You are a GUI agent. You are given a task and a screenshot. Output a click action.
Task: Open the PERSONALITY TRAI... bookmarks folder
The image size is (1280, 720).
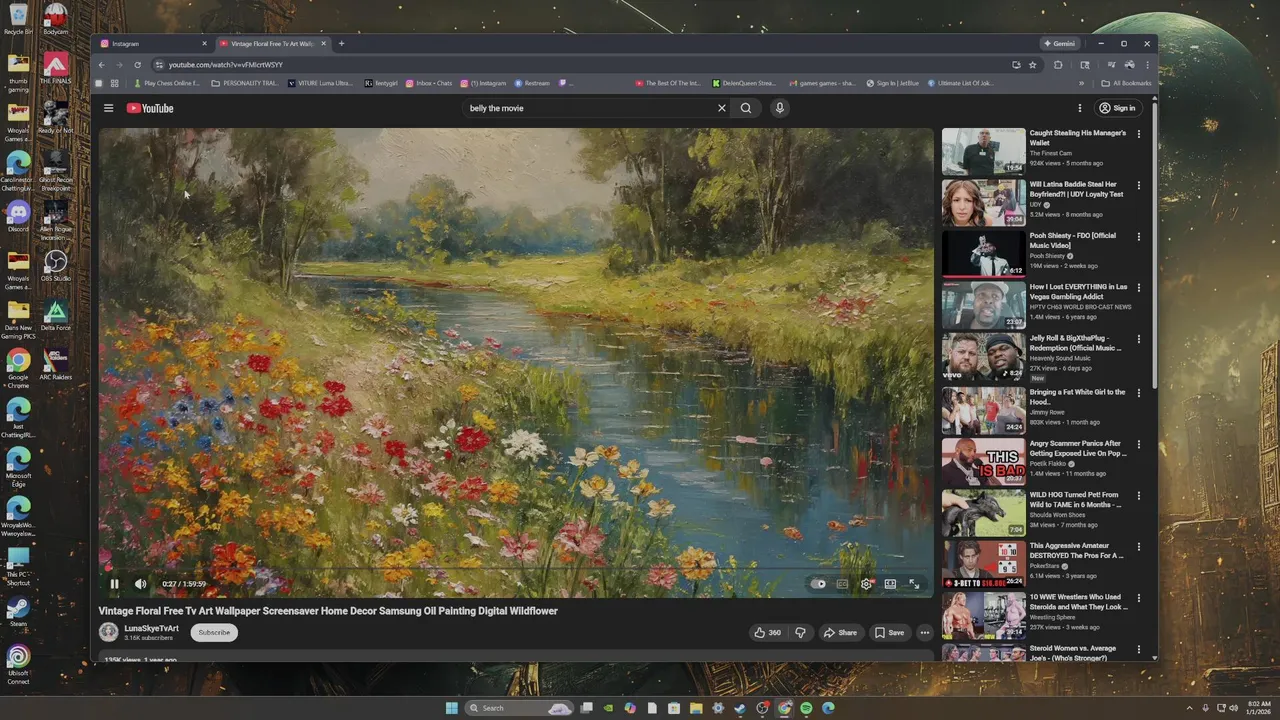pos(245,83)
